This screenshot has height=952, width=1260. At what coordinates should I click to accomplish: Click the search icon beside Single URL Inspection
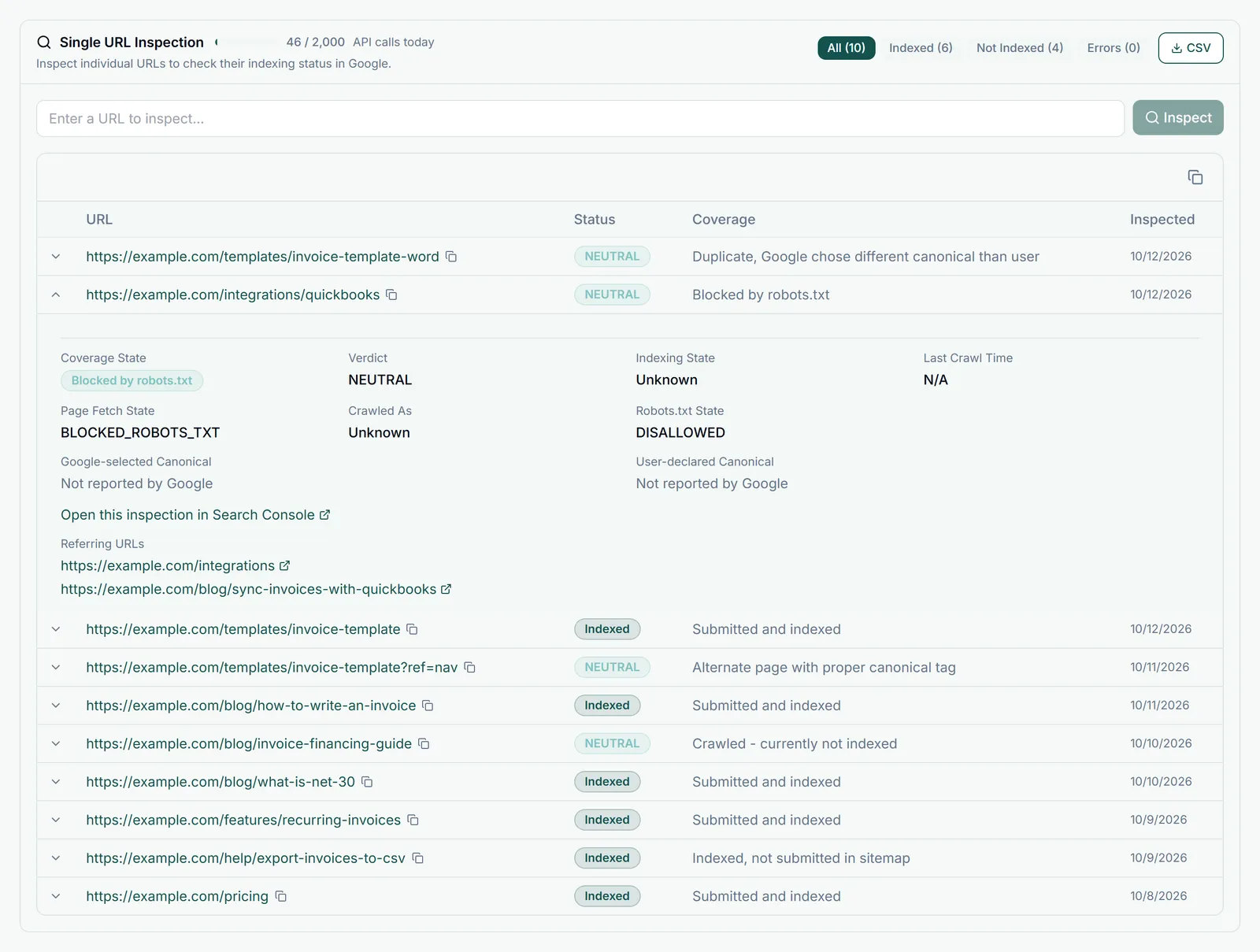tap(44, 43)
